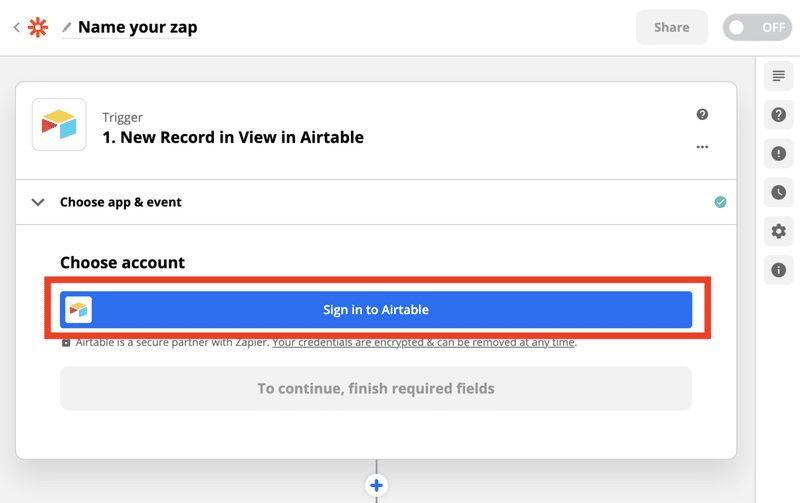Open trigger step help question icon
The image size is (800, 503).
pyautogui.click(x=702, y=114)
